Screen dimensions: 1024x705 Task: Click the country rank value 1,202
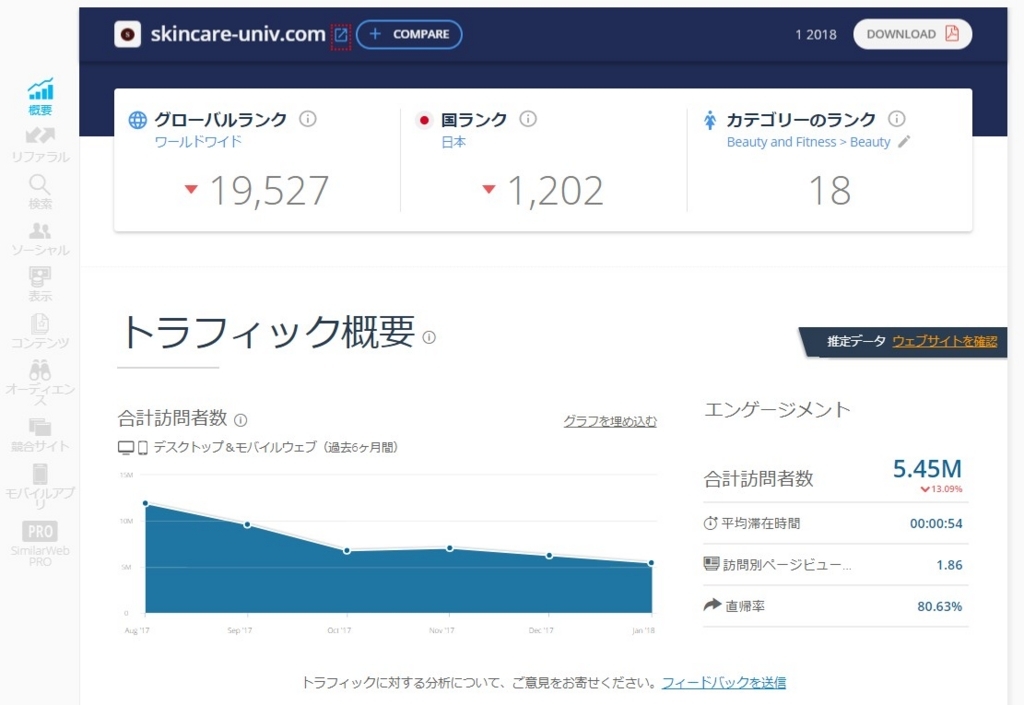(x=556, y=191)
